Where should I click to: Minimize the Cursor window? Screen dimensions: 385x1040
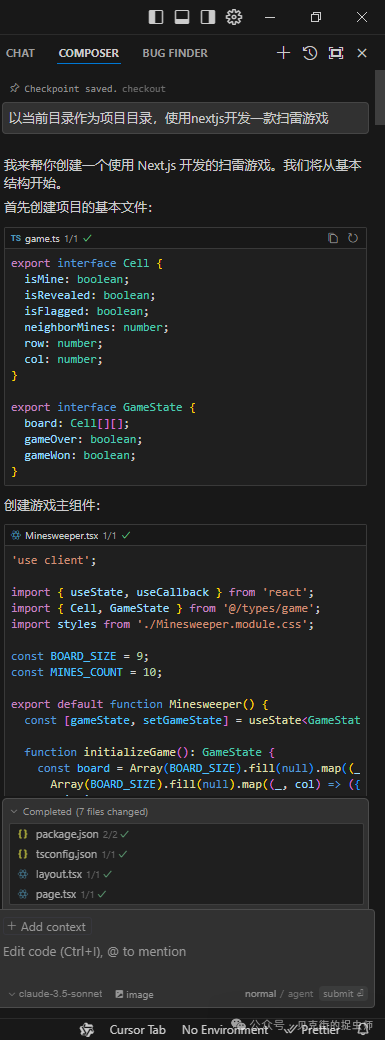(x=270, y=17)
